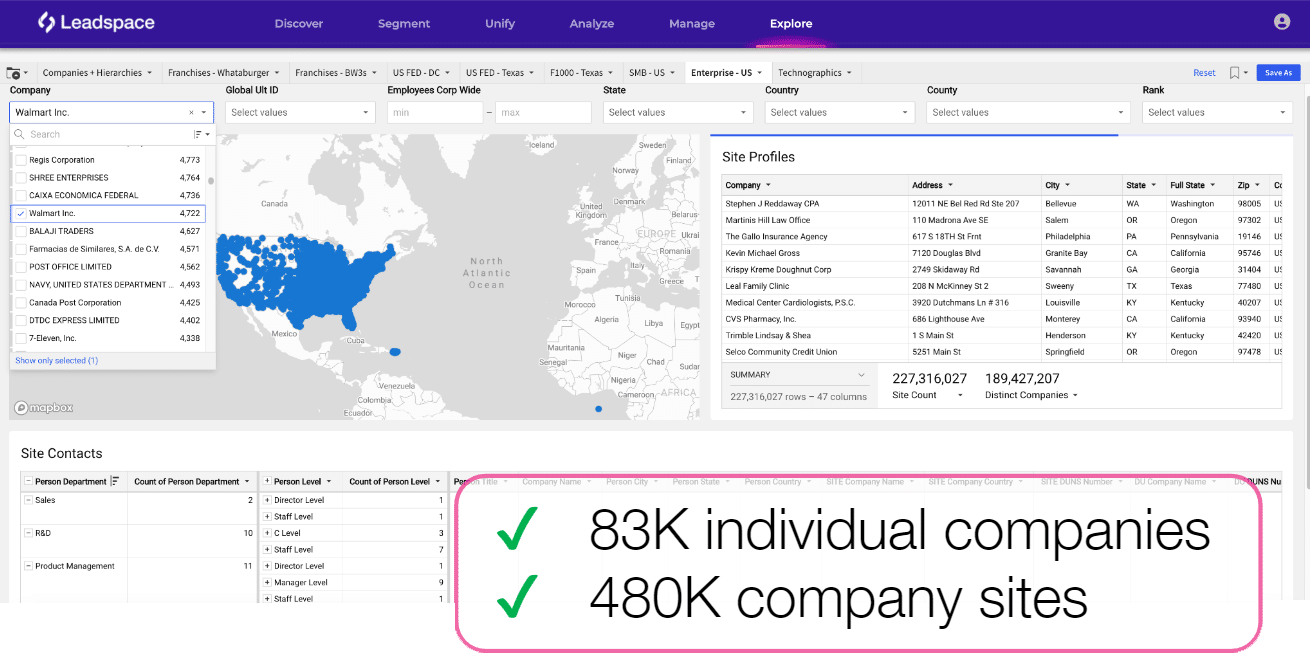Go to the Segment menu

click(x=404, y=23)
